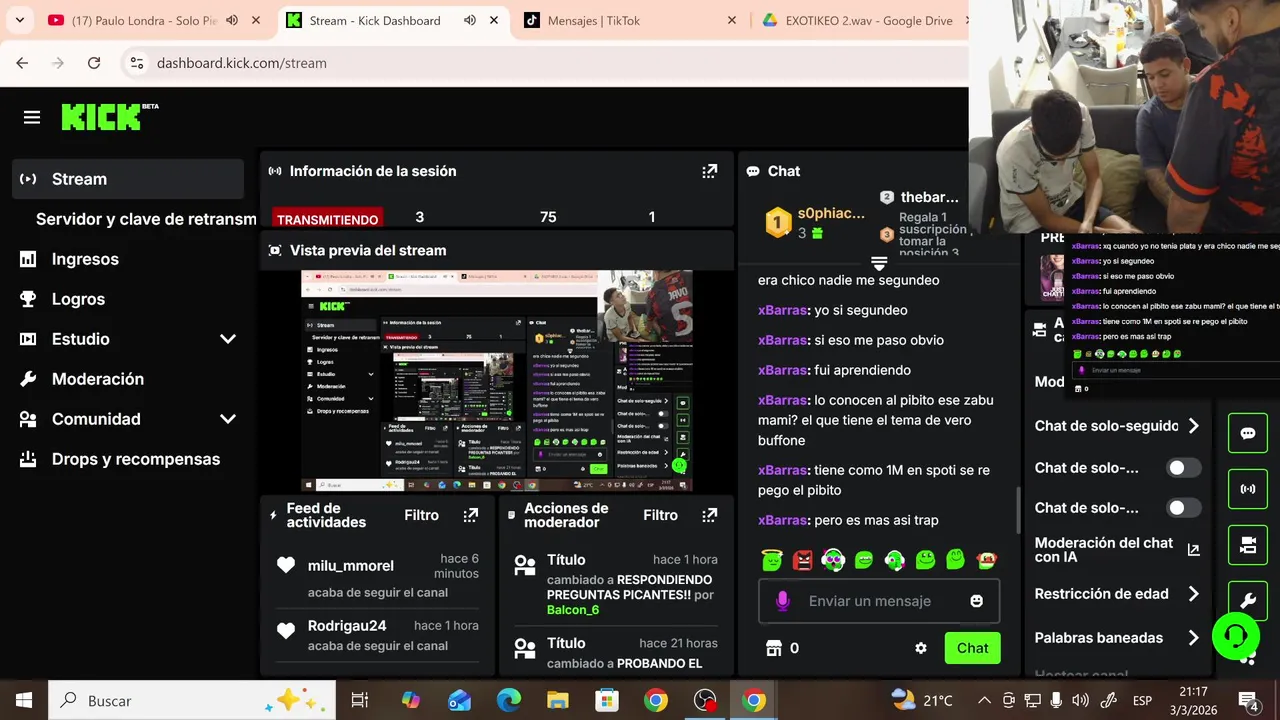
Task: Open the Windows Start menu
Action: pos(24,700)
